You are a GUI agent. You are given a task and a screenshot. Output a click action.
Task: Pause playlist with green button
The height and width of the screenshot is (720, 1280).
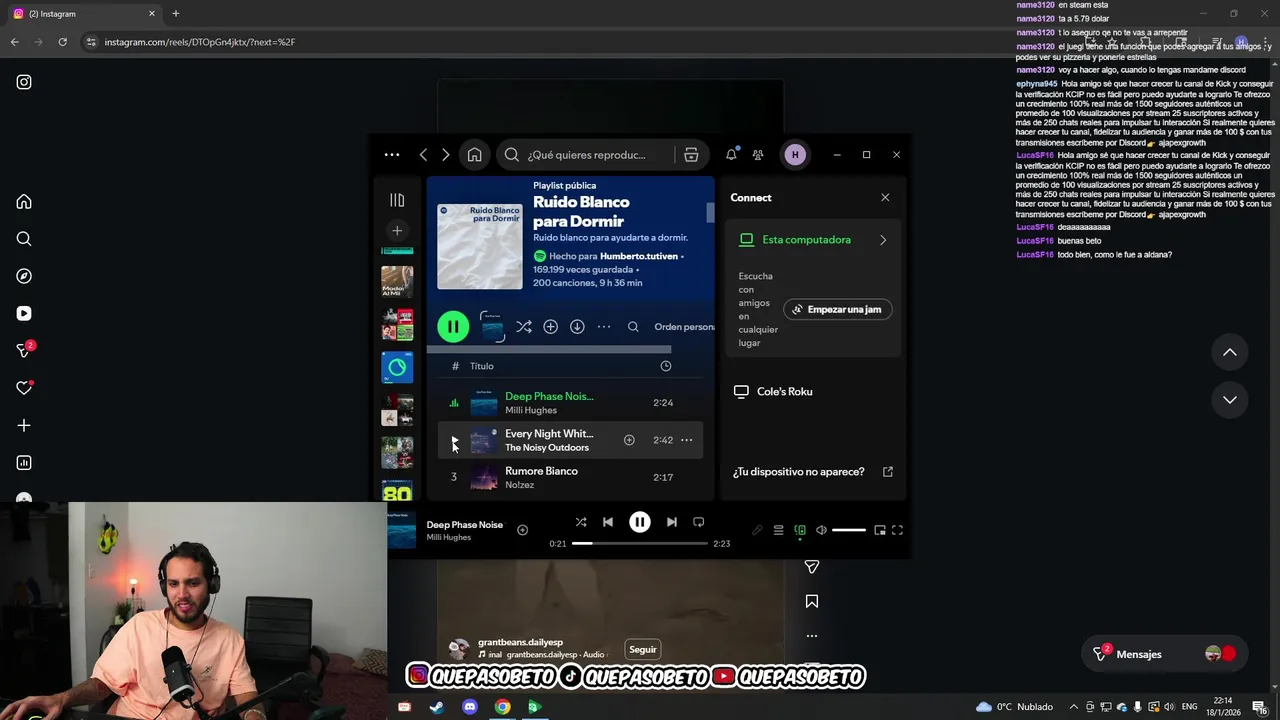pyautogui.click(x=453, y=326)
